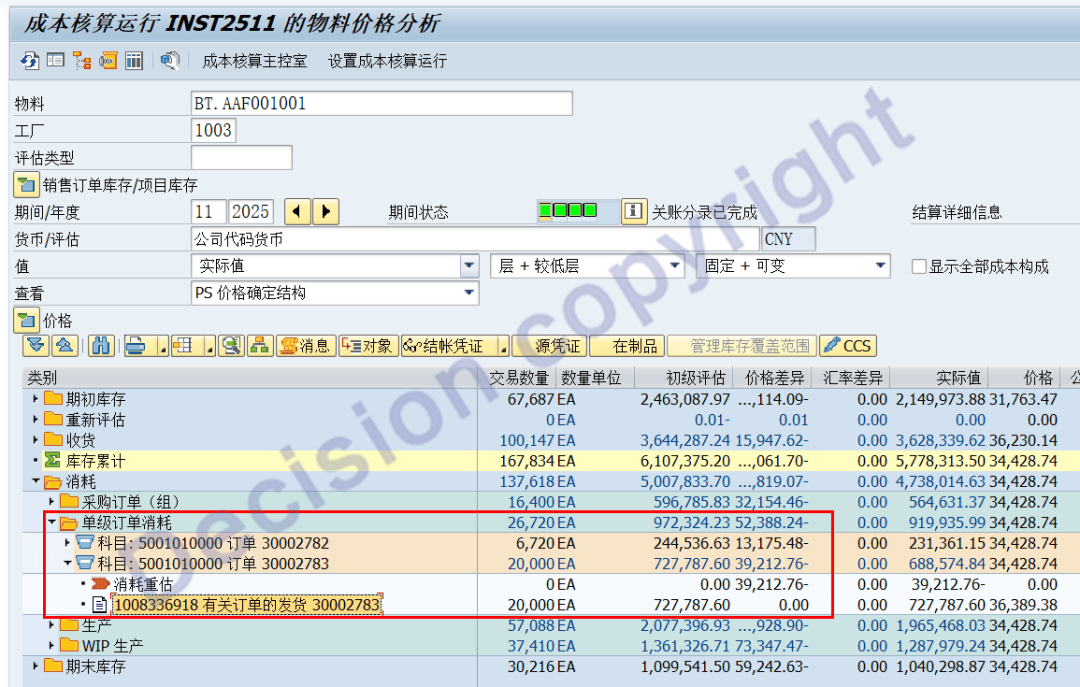Screen dimensions: 1080x687
Task: Collapse the 单级订单消耗 tree node
Action: click(x=51, y=522)
